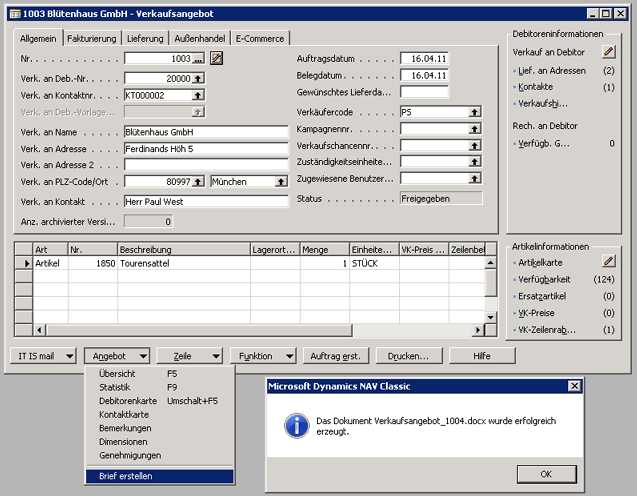The height and width of the screenshot is (496, 637).
Task: Select the Tourensattel description cell
Action: 184,263
